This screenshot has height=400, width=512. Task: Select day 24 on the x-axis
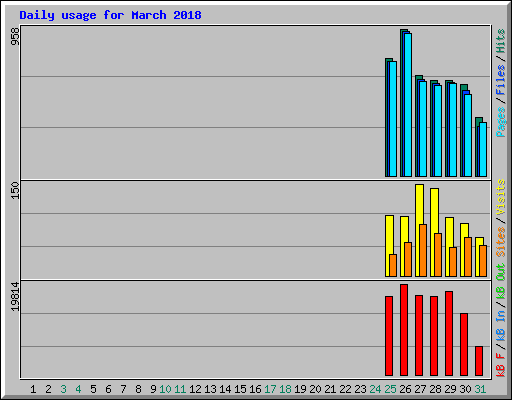pos(375,389)
